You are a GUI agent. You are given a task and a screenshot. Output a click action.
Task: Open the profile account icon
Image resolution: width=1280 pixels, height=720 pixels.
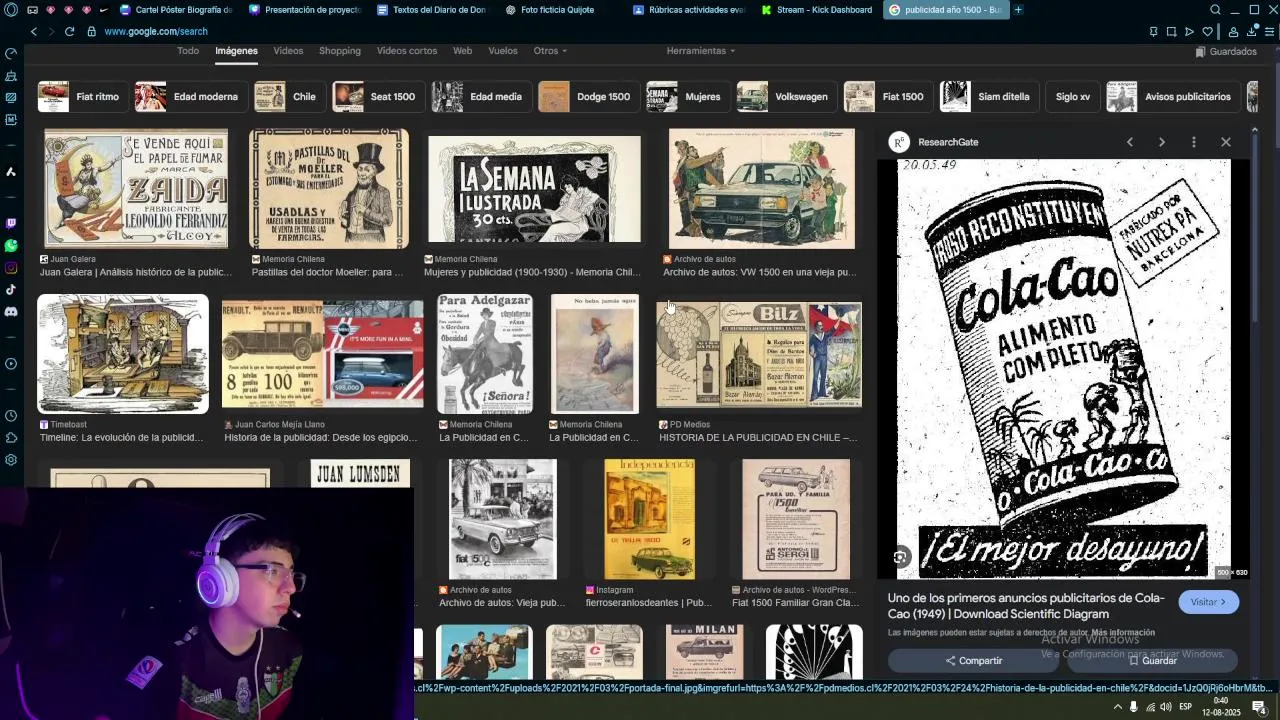coord(1233,31)
